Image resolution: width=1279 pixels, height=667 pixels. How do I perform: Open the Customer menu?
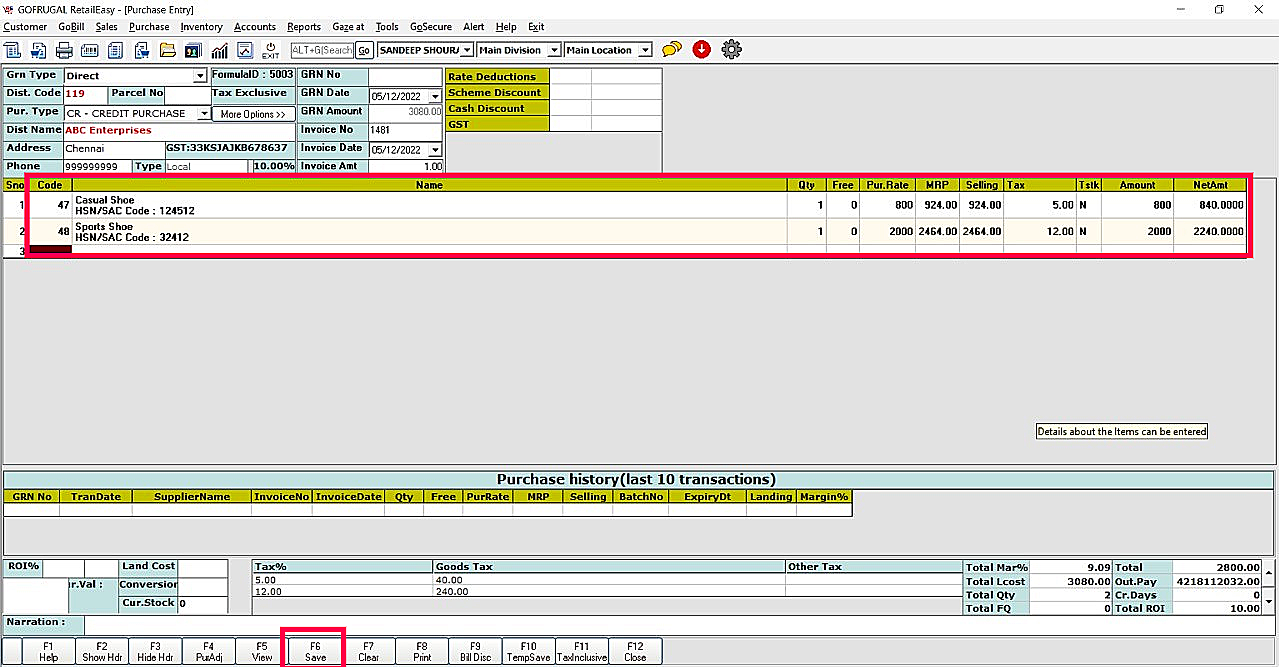25,27
